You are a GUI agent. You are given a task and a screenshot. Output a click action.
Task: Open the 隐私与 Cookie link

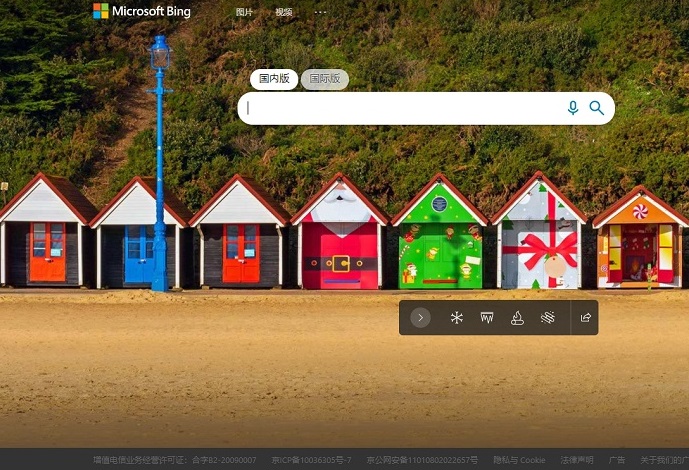click(519, 460)
